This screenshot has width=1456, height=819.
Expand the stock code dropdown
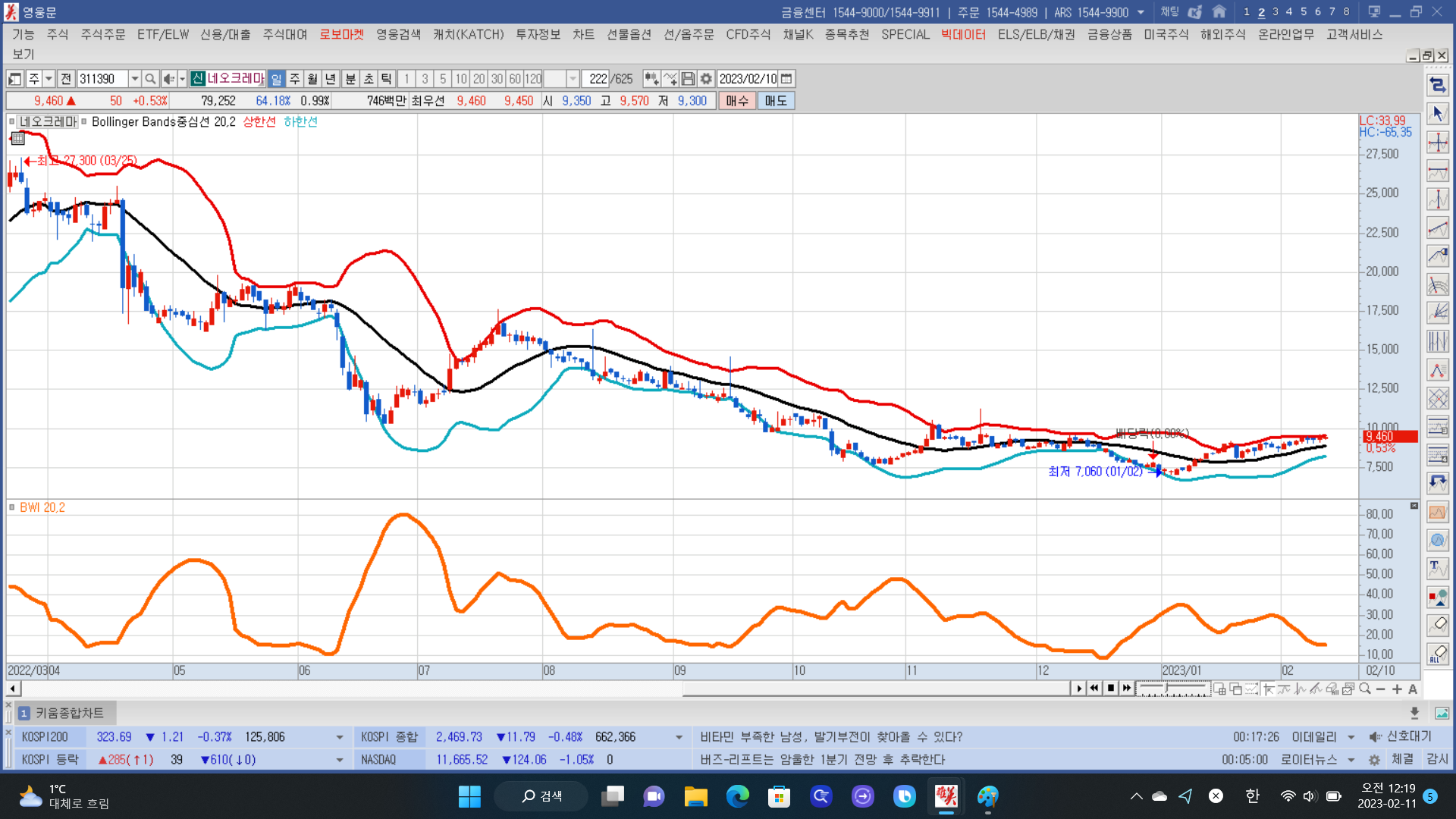click(x=134, y=79)
